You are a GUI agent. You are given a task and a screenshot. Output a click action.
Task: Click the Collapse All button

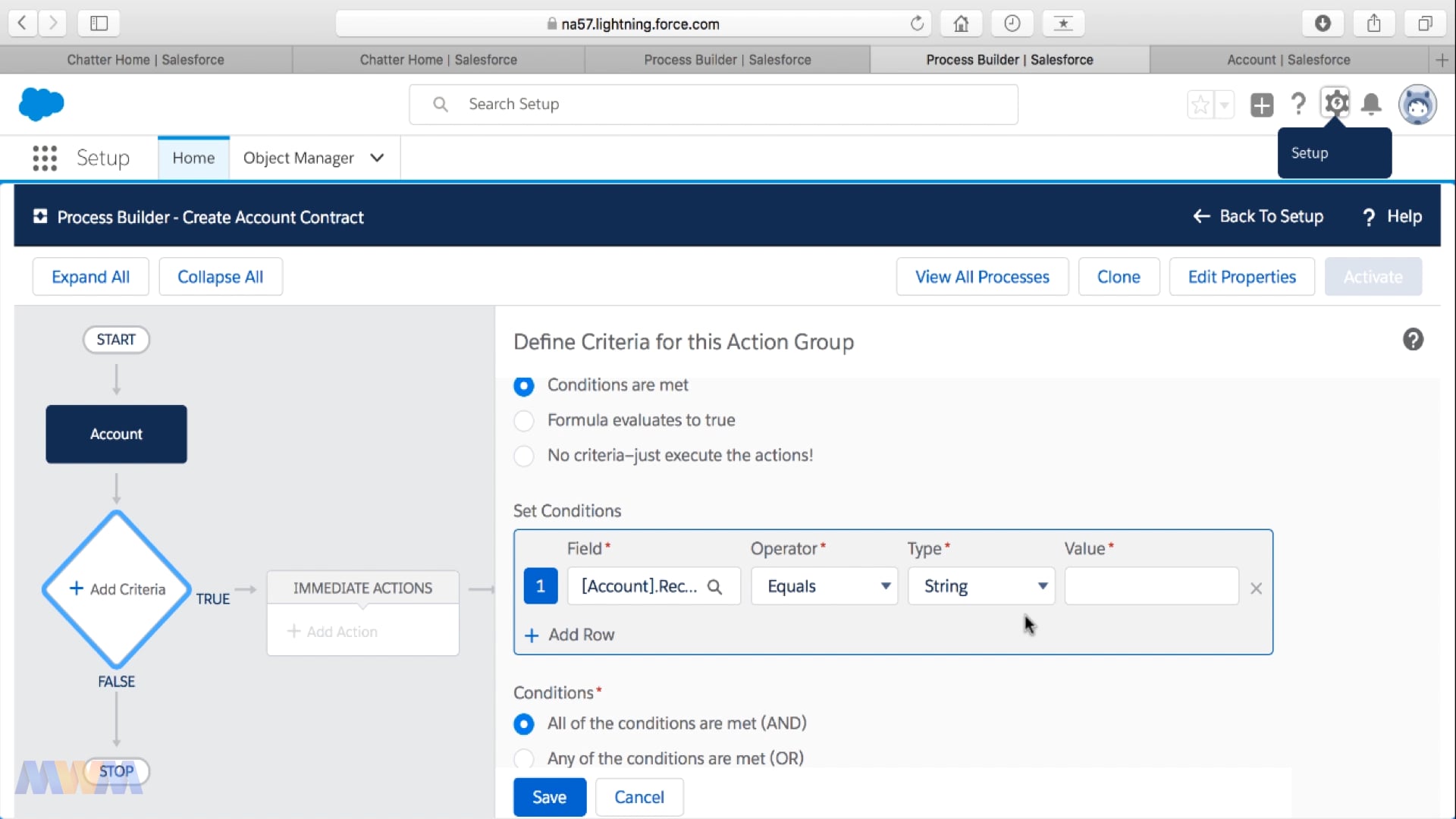(221, 277)
